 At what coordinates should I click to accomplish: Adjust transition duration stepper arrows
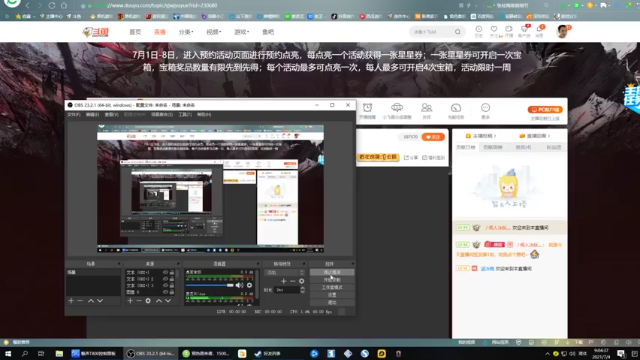click(x=302, y=290)
